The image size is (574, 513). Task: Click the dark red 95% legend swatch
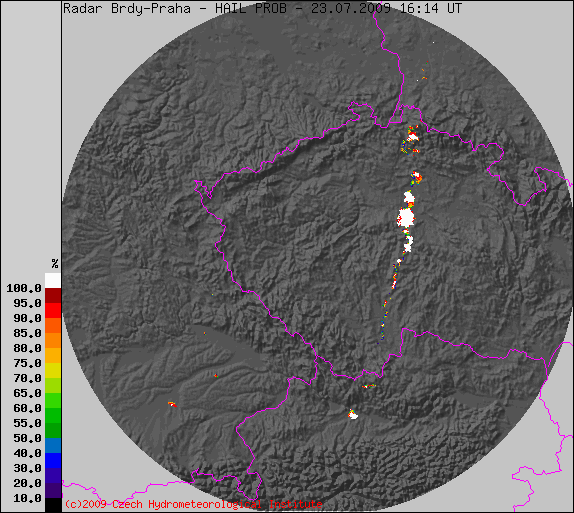coord(53,295)
